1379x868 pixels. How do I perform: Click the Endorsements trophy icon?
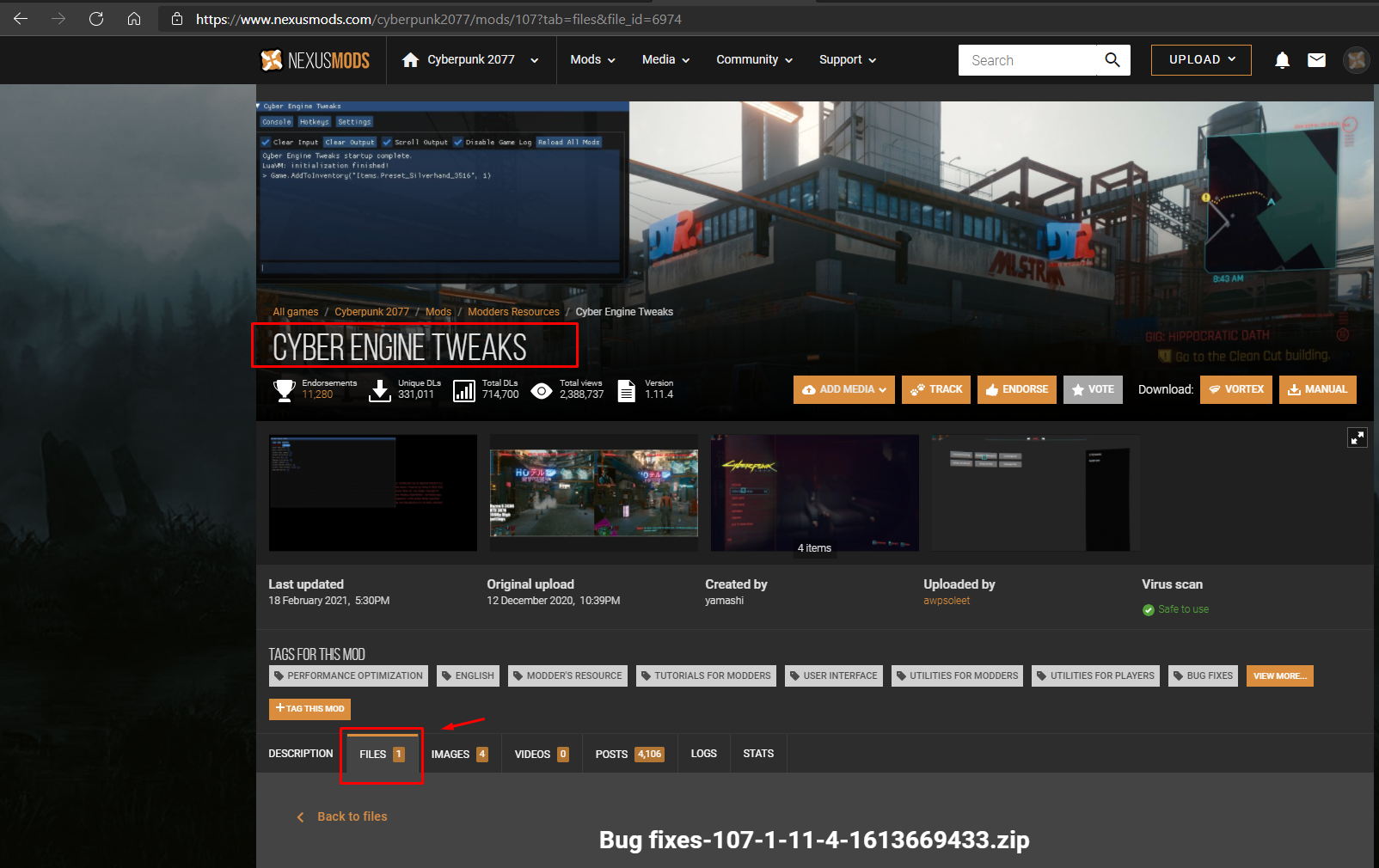click(285, 390)
